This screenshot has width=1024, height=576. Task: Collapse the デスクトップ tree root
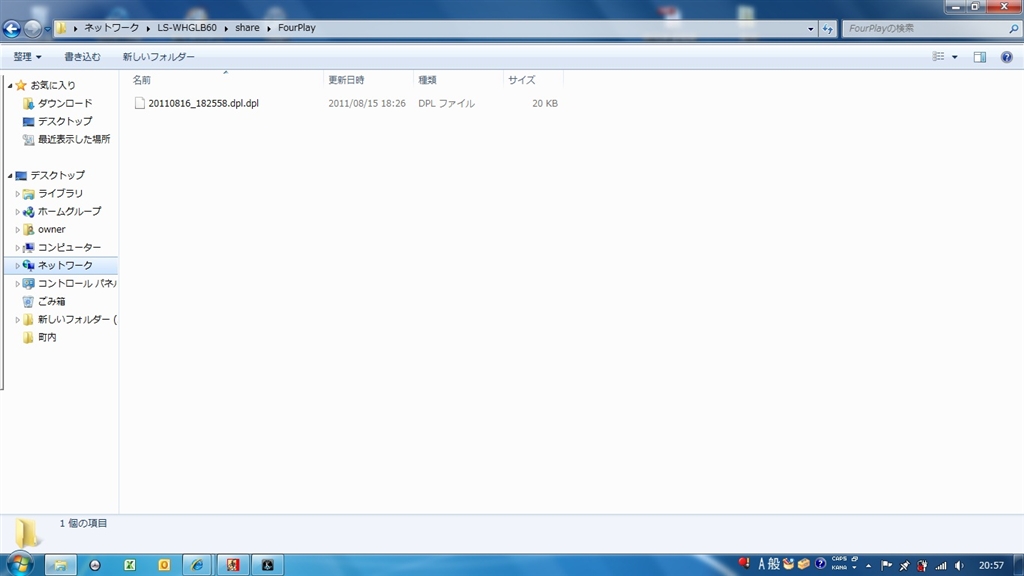point(10,176)
